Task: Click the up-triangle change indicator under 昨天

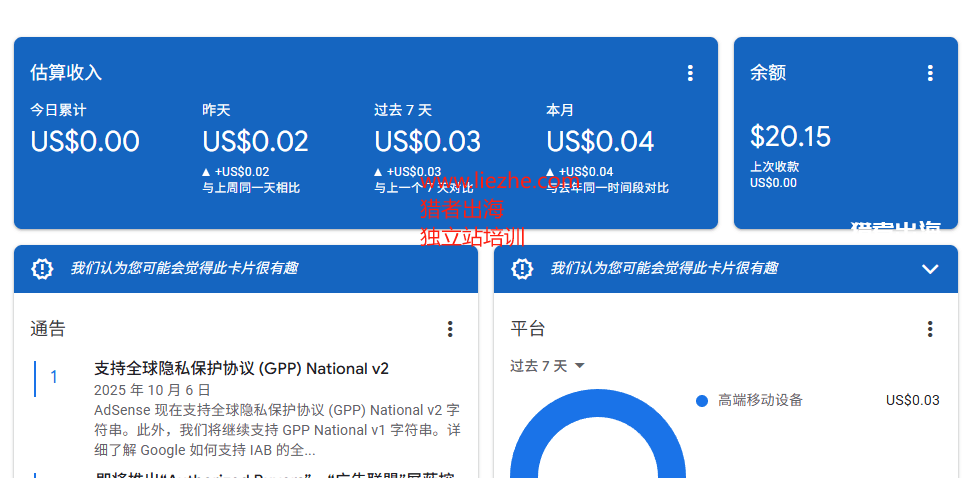Action: pyautogui.click(x=206, y=172)
